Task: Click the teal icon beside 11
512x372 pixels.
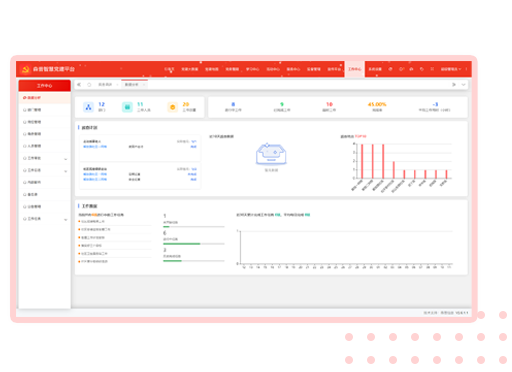Action: 127,107
